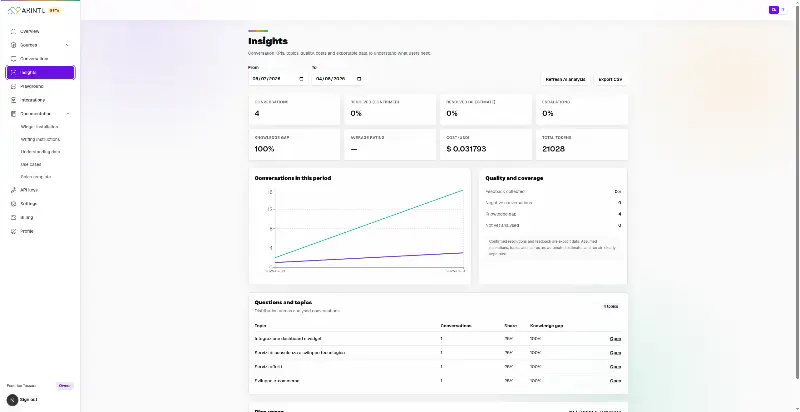Click the 'Conversations in this period' chart title
The image size is (800, 412).
[x=292, y=178]
